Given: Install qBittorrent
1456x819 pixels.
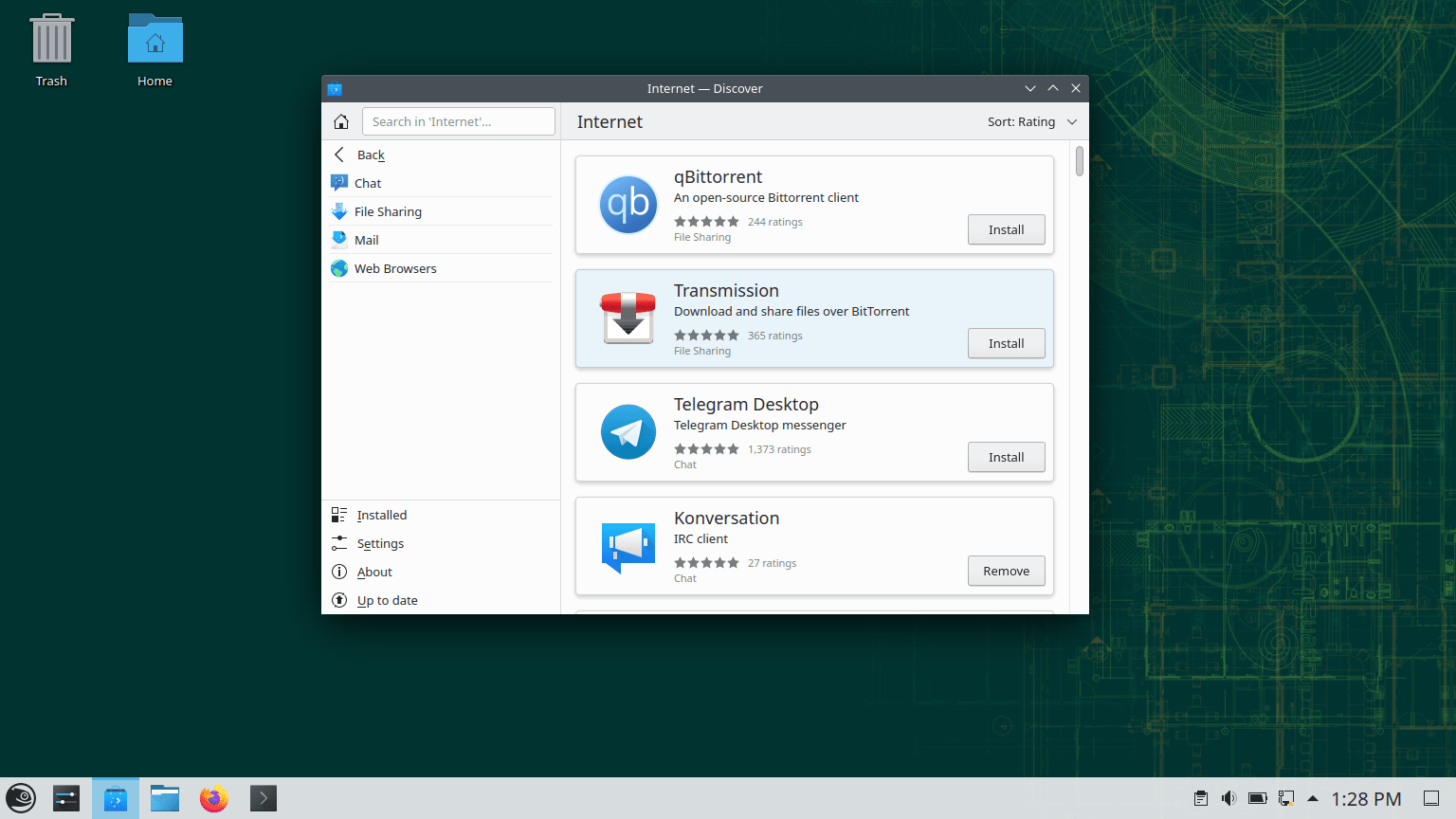Looking at the screenshot, I should point(1006,229).
